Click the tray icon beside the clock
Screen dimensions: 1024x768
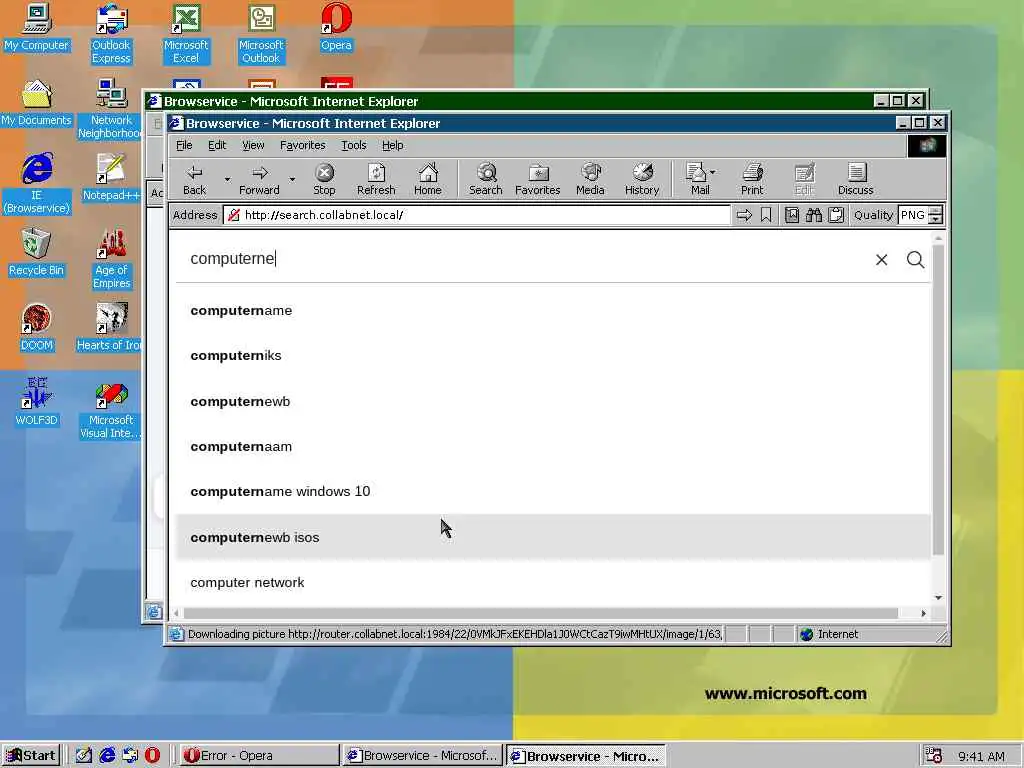933,756
